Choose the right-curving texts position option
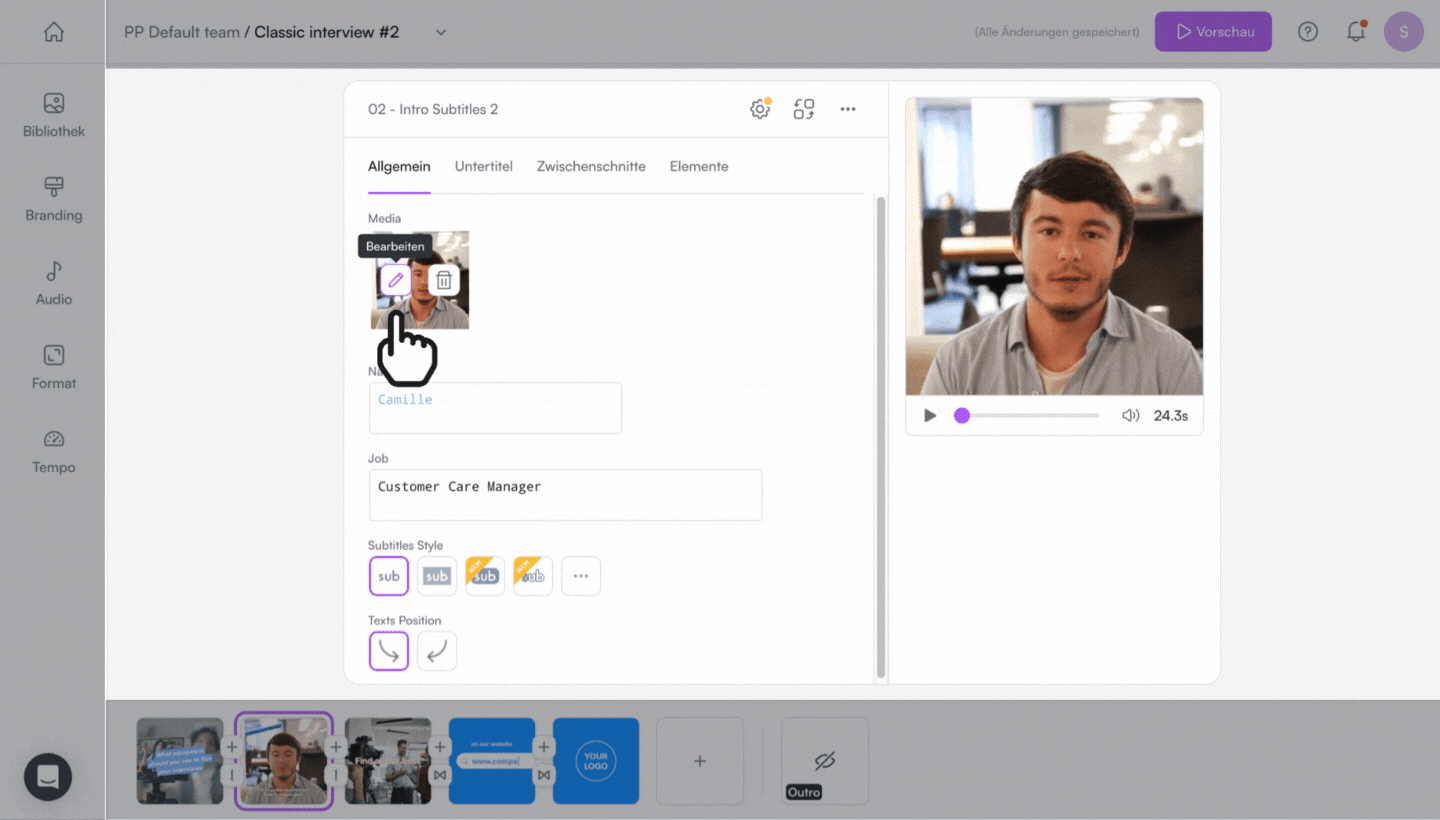The width and height of the screenshot is (1440, 820). pyautogui.click(x=389, y=651)
